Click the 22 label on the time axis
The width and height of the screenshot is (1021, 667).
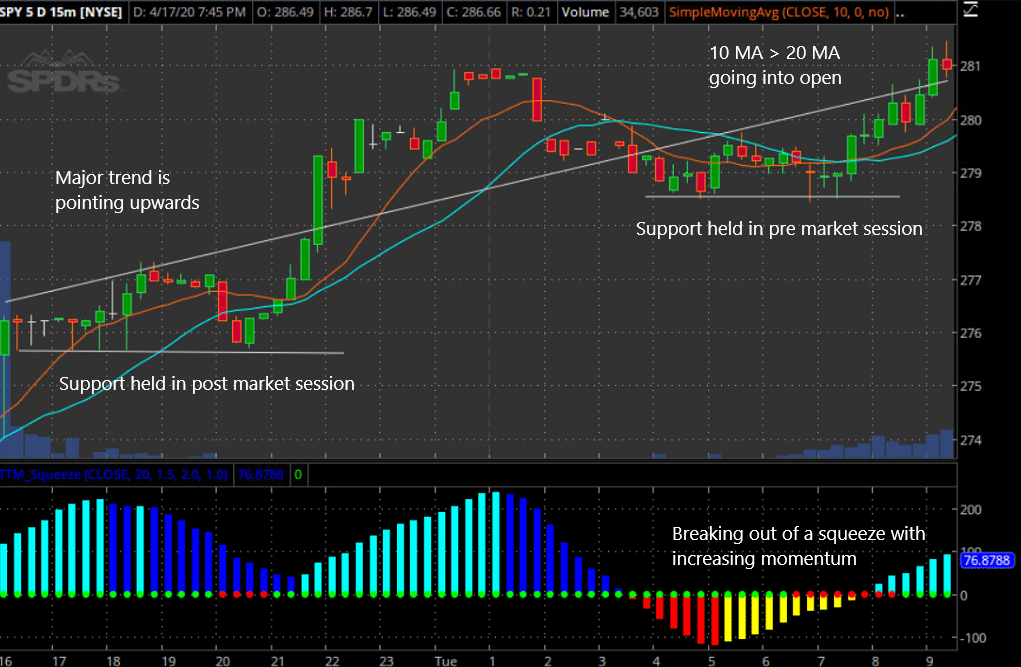[332, 660]
